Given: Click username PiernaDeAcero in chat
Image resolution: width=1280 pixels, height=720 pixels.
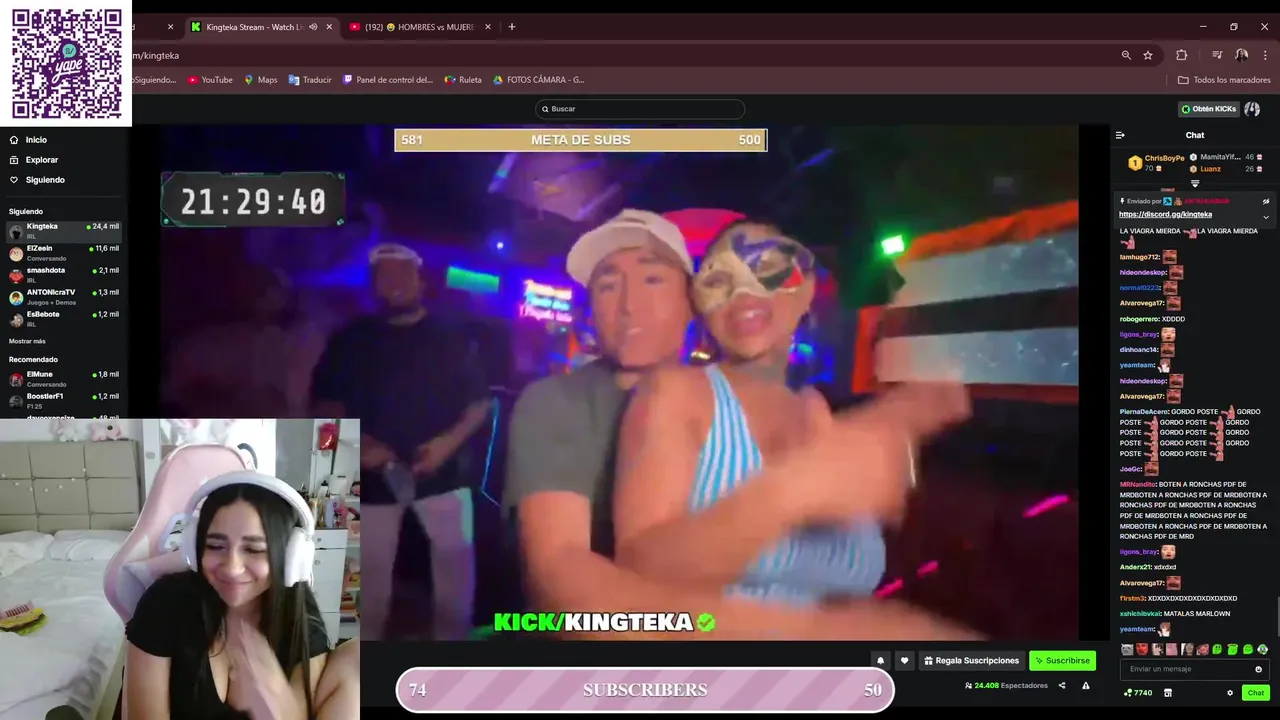Looking at the screenshot, I should pyautogui.click(x=1144, y=412).
